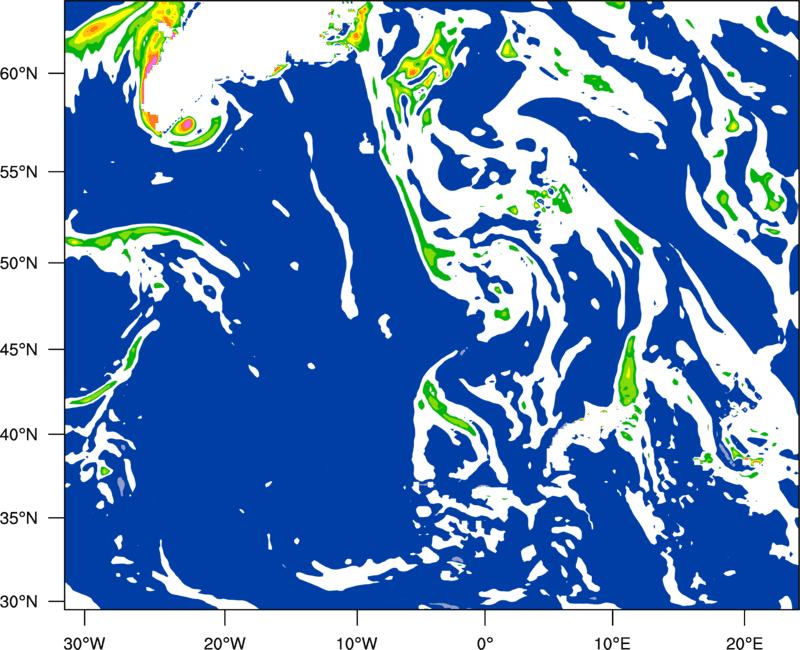Click the 30°W longitude label

click(84, 643)
